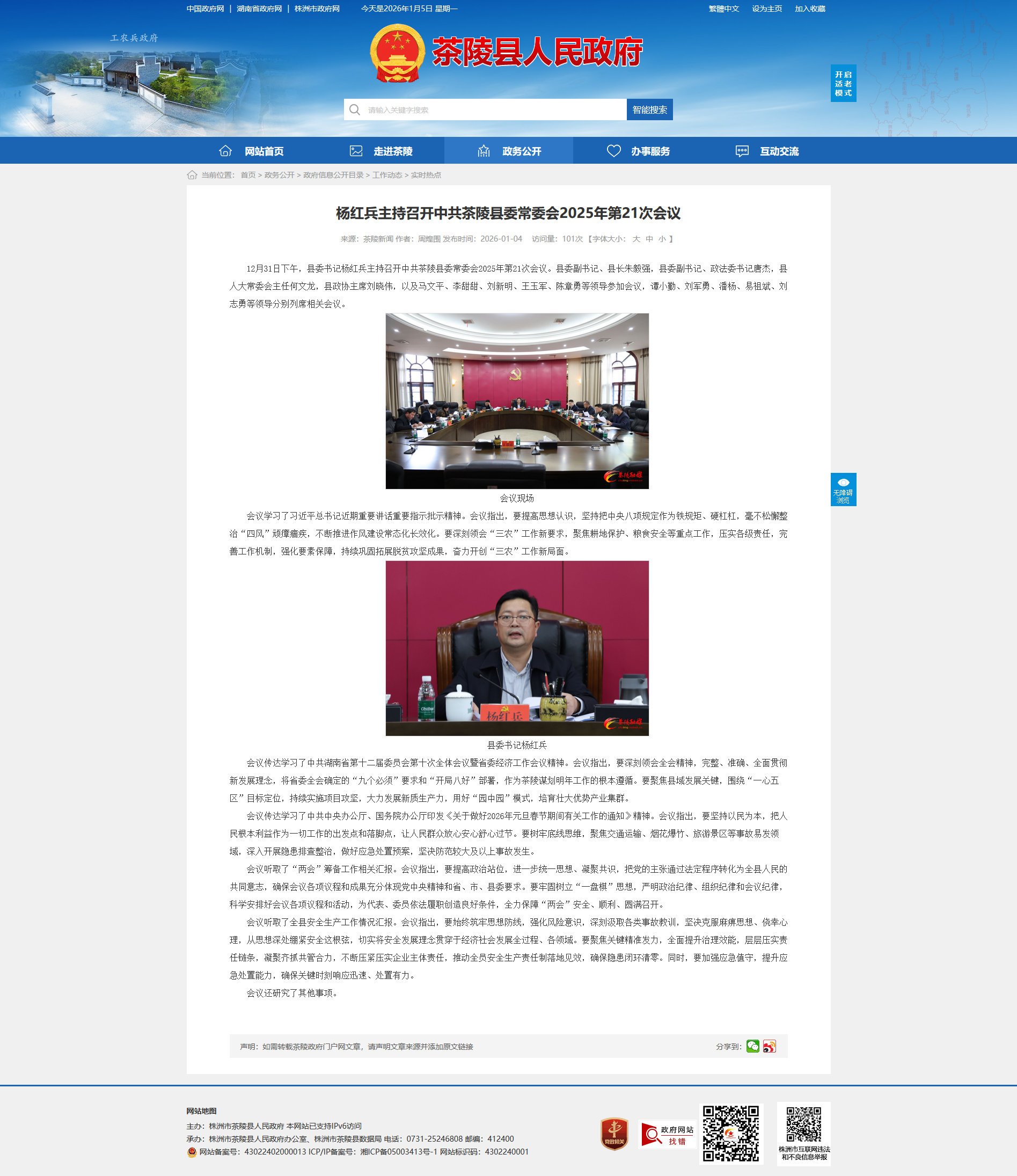The height and width of the screenshot is (1176, 1017).
Task: Set font size to 大
Action: pos(636,239)
